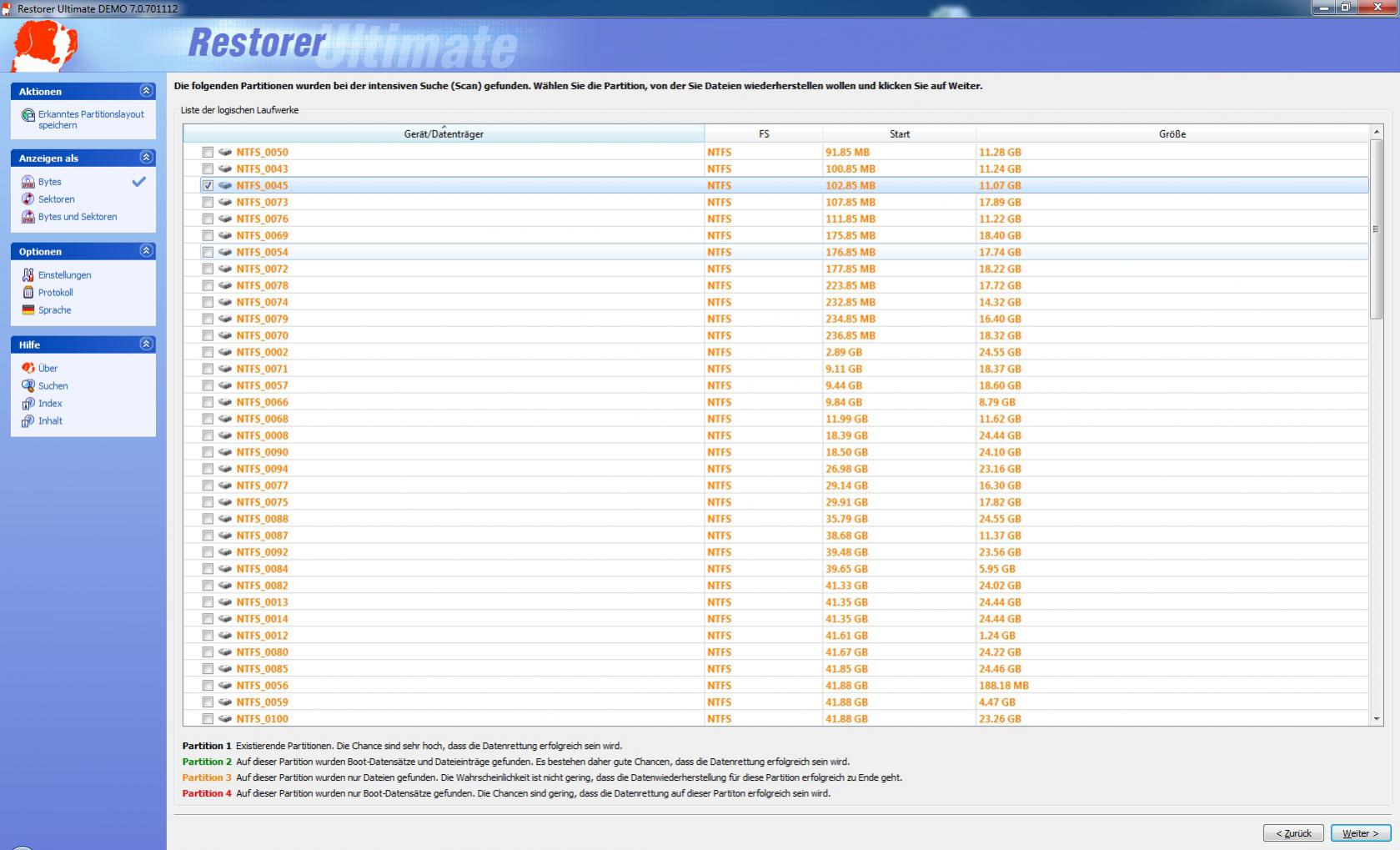Screen dimensions: 1400x850
Task: Select the NTFS_0085 partition name
Action: click(262, 669)
